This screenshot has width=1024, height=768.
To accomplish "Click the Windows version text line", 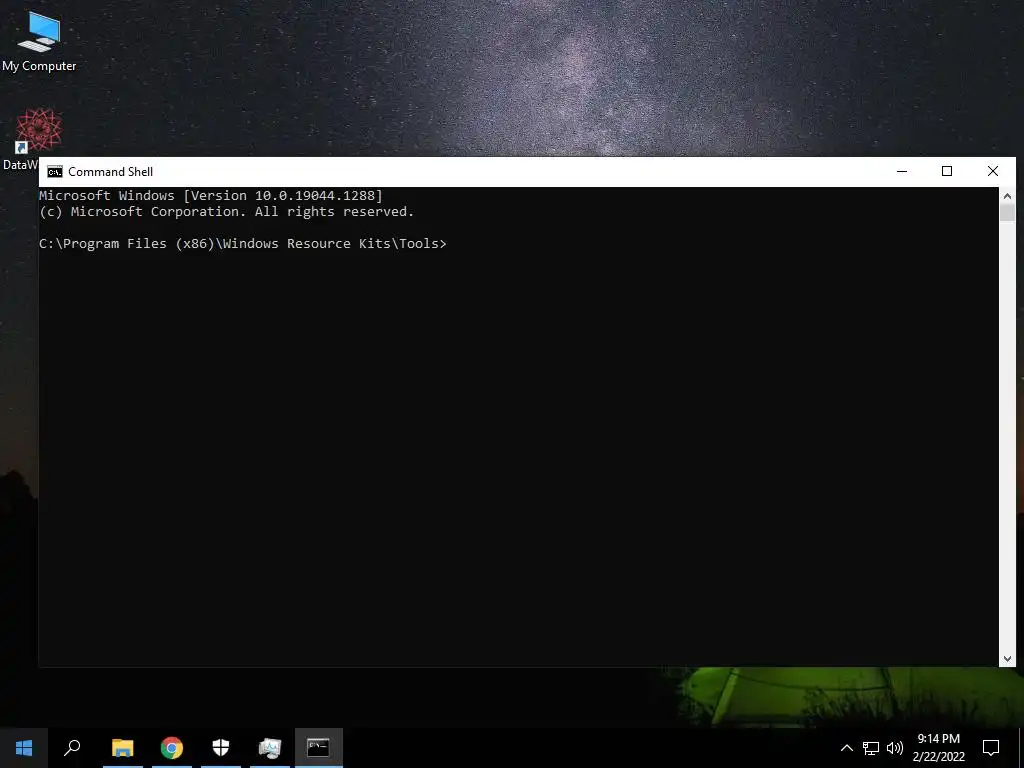I will coord(210,195).
